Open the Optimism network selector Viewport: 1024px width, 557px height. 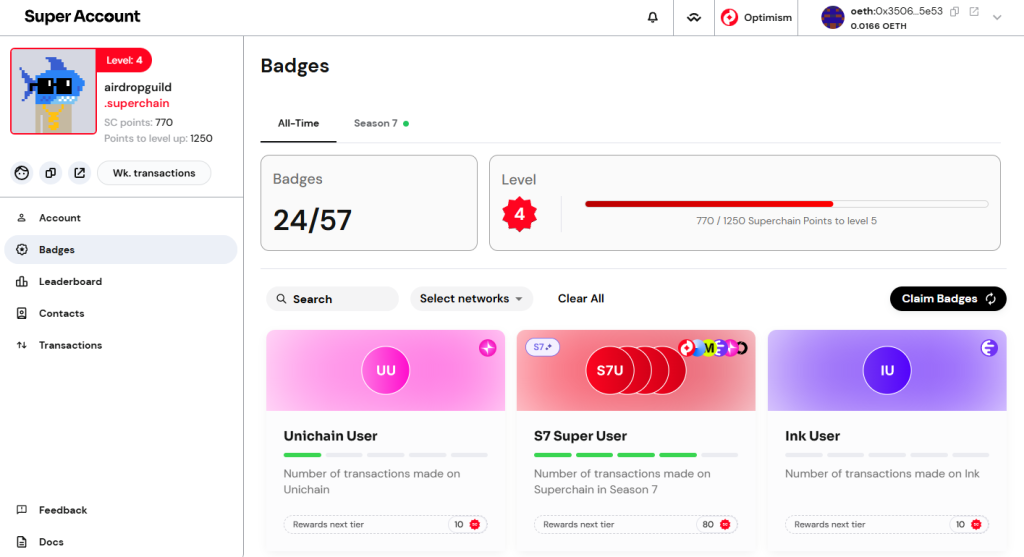[x=756, y=17]
